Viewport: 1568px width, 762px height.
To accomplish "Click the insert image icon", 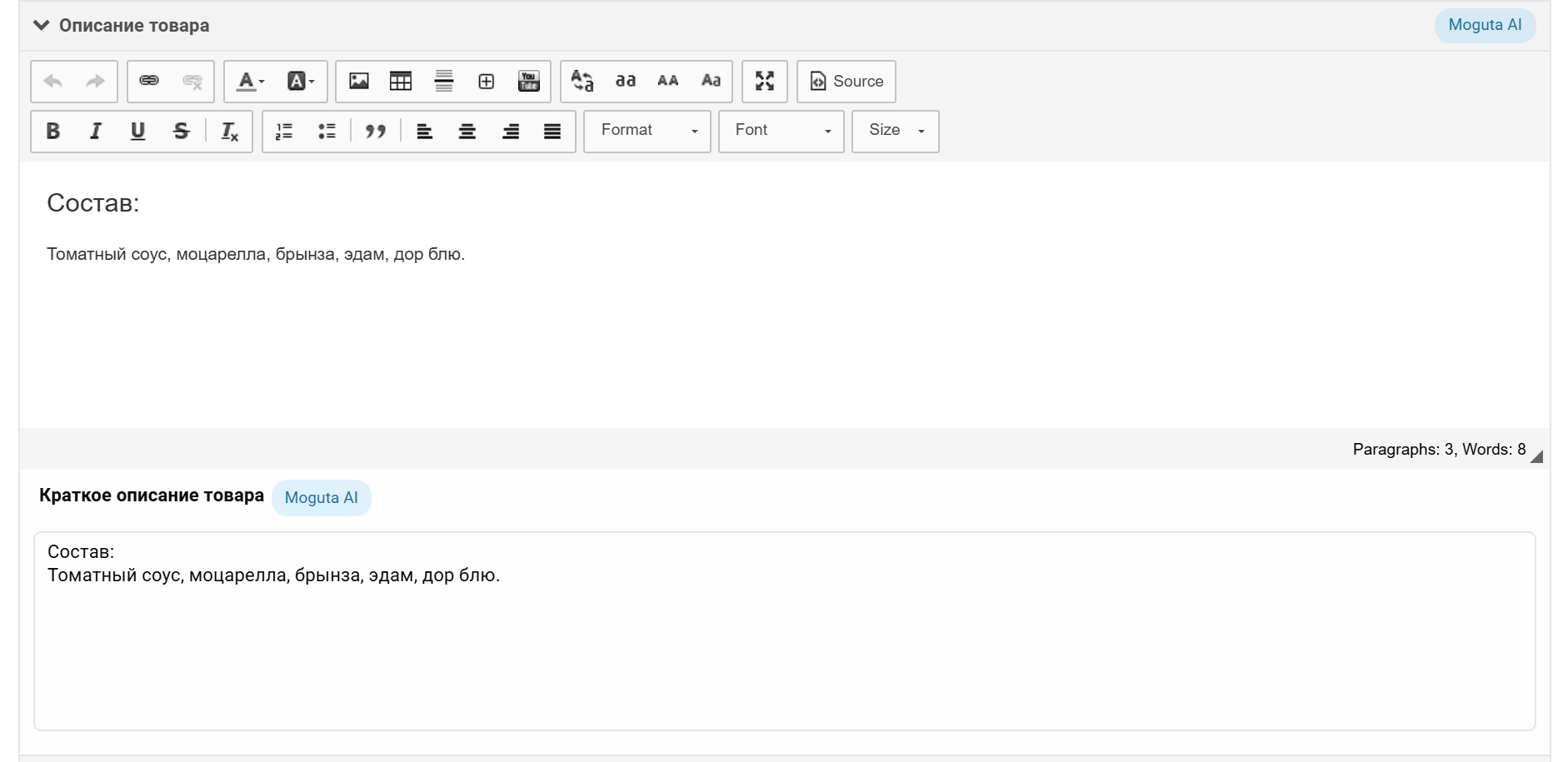I will [359, 81].
